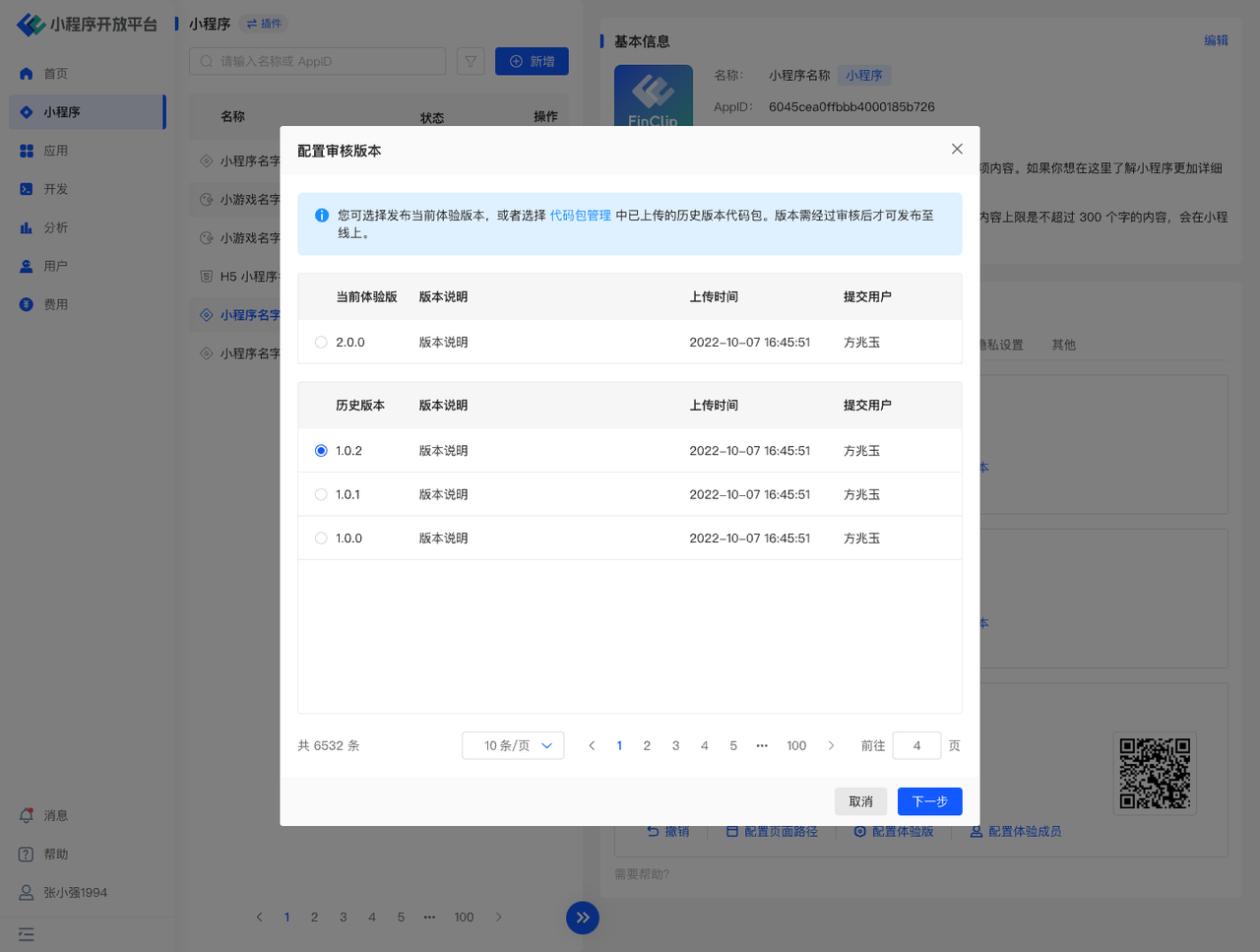Select history version 1.0.1 radio button

point(321,494)
